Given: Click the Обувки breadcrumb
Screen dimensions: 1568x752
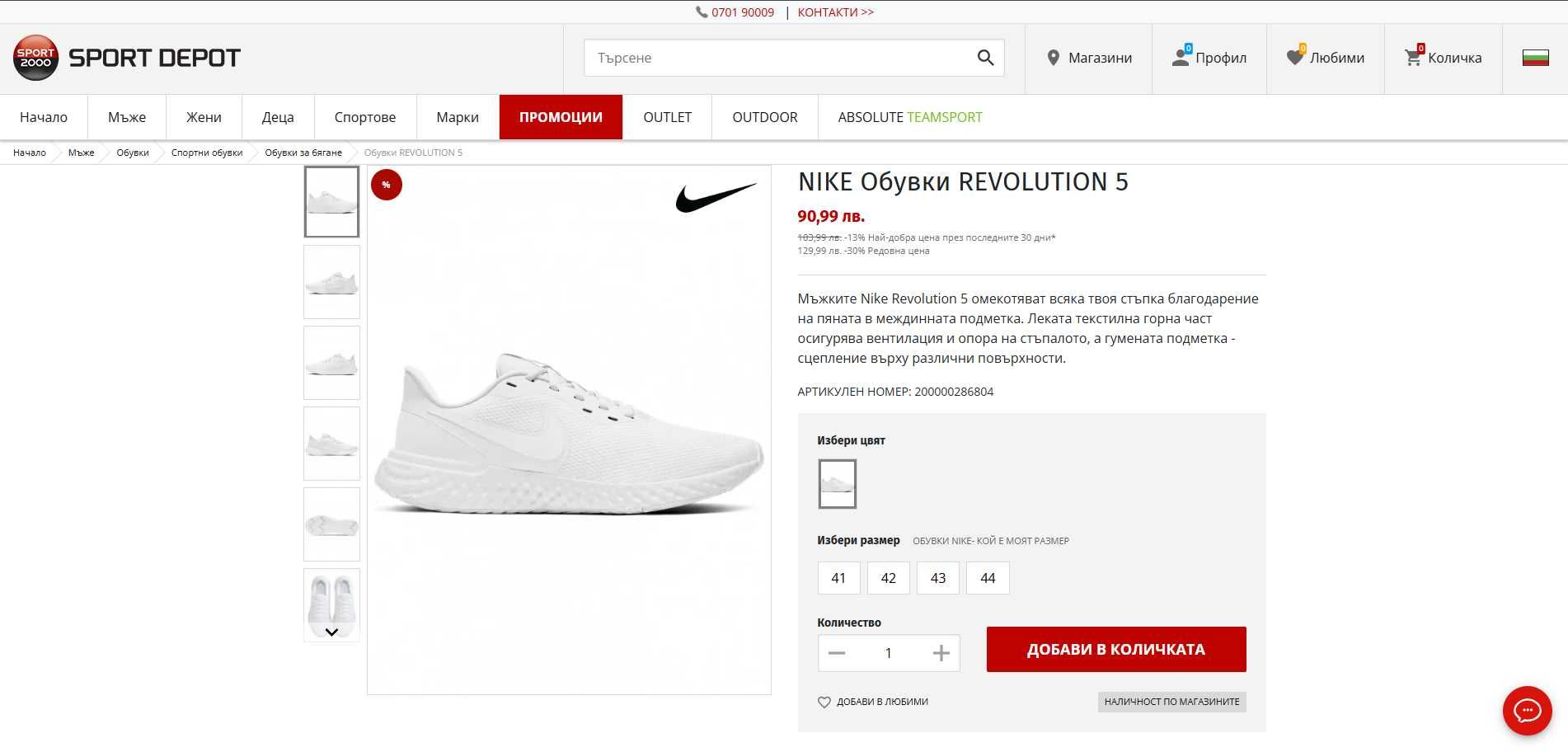Looking at the screenshot, I should pos(133,153).
